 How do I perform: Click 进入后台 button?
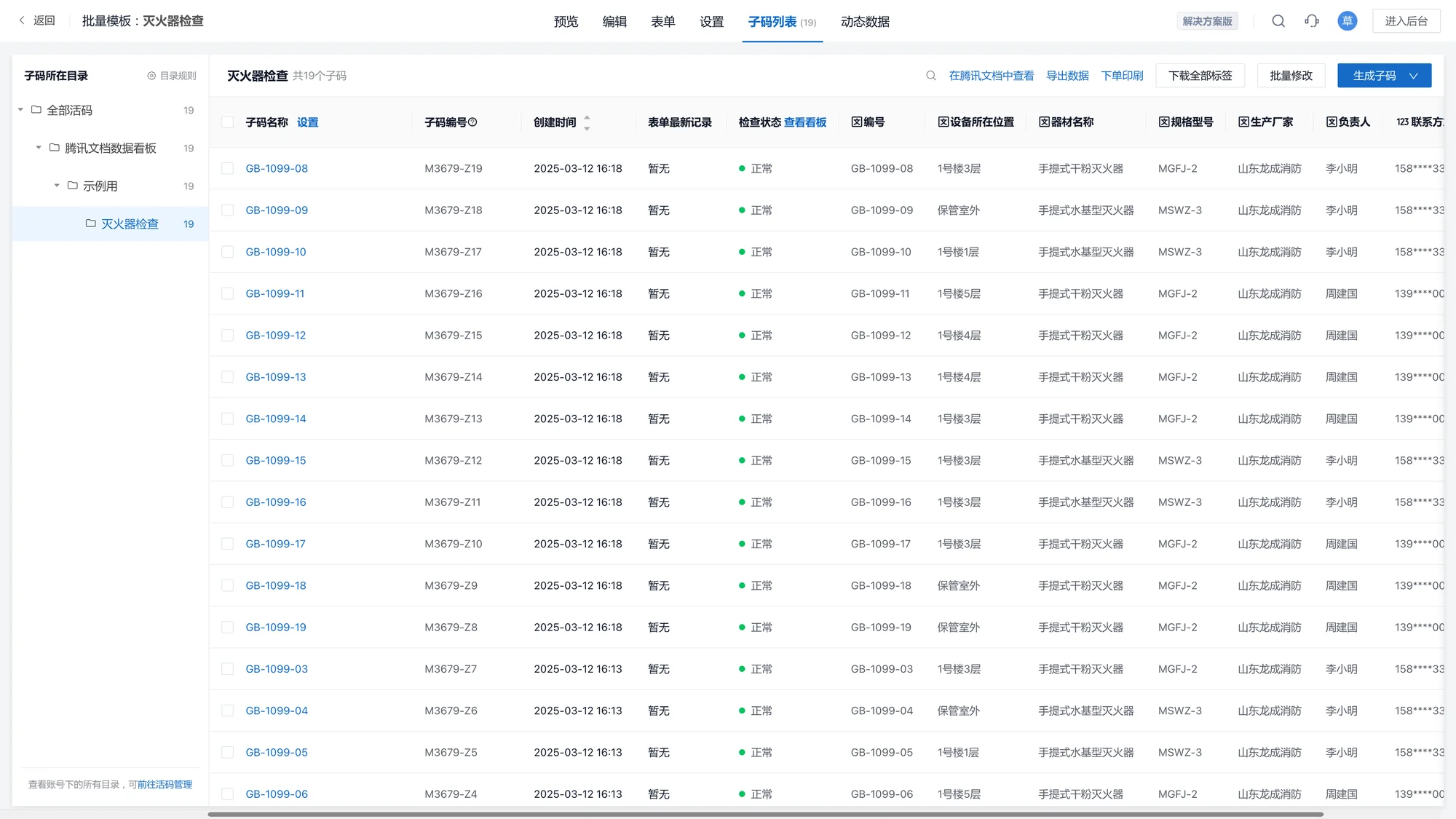tap(1406, 21)
